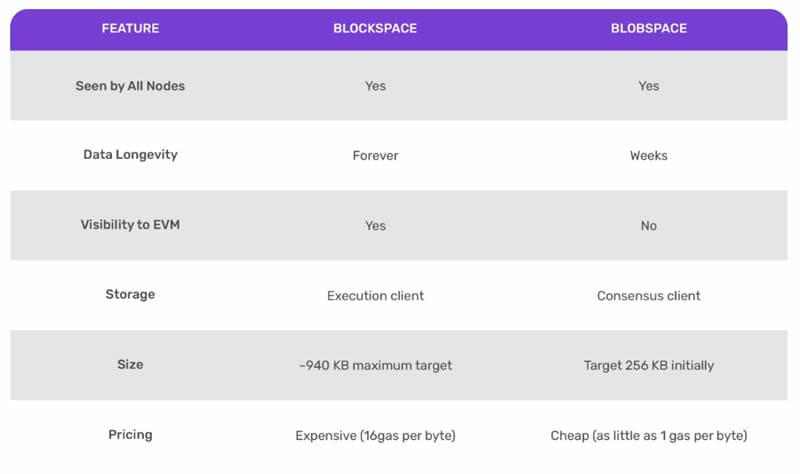Click the 'Forever' blockspace cell
This screenshot has width=800, height=474.
375,156
